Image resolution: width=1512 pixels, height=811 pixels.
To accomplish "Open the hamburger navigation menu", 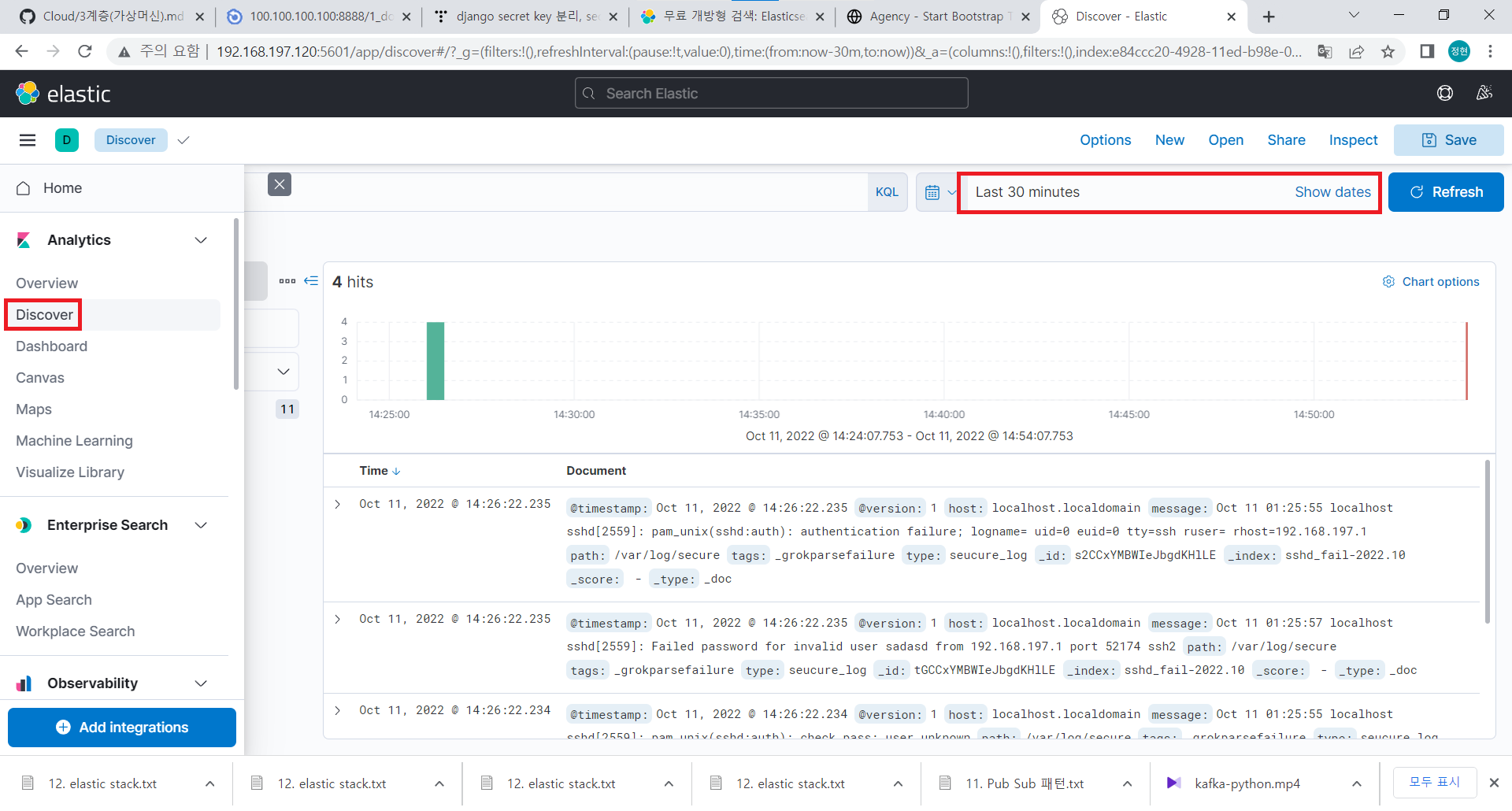I will [28, 140].
